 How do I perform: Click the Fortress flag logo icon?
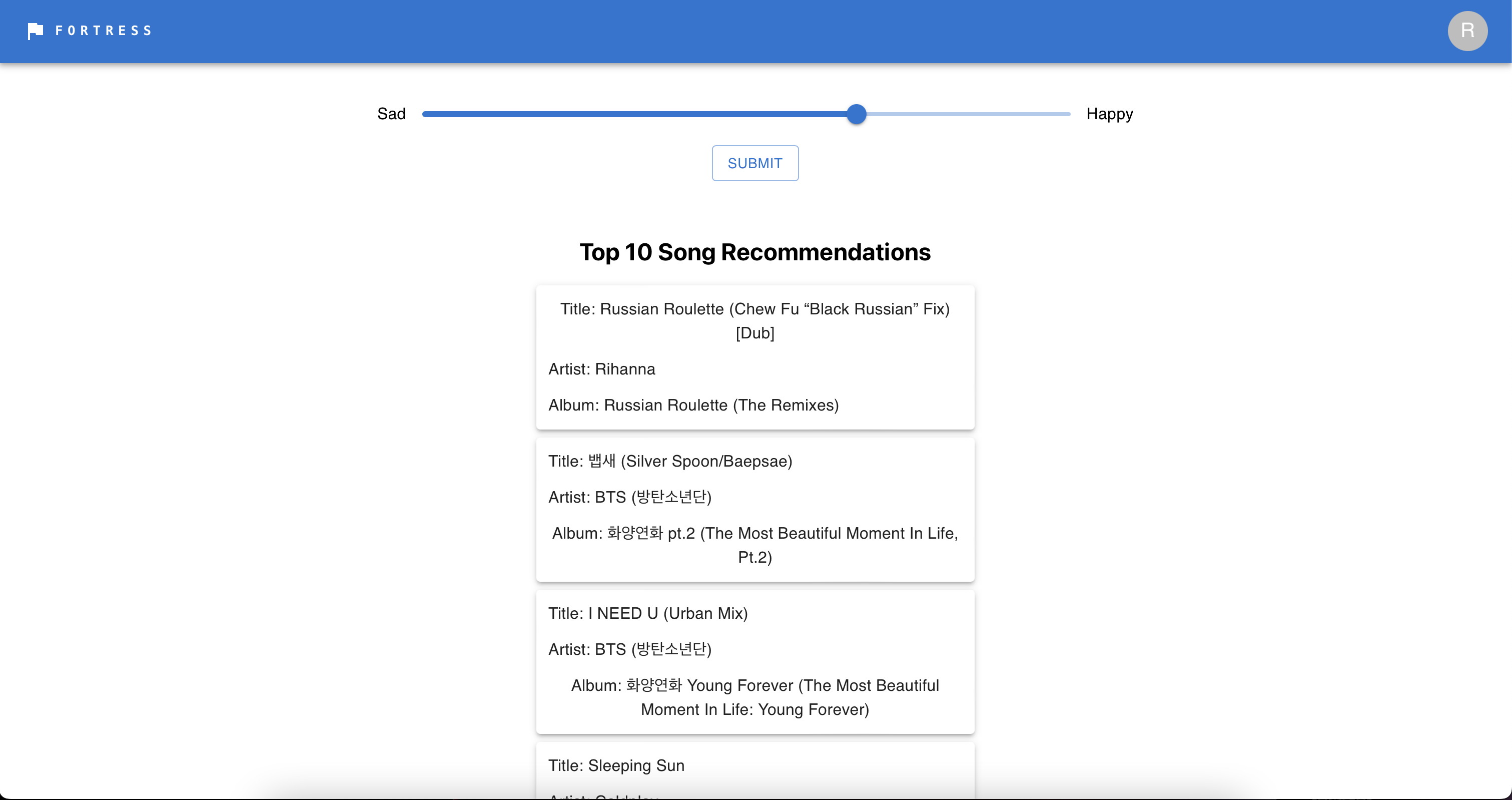point(35,31)
